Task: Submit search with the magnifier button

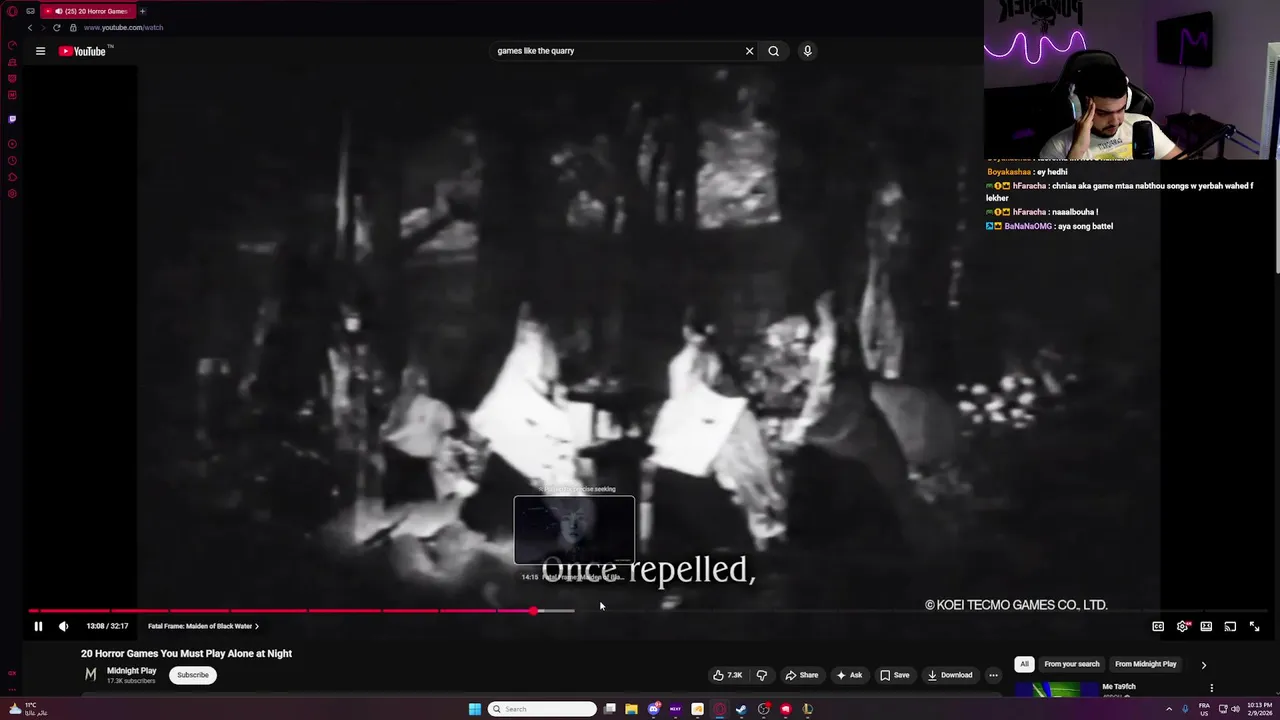Action: point(773,51)
